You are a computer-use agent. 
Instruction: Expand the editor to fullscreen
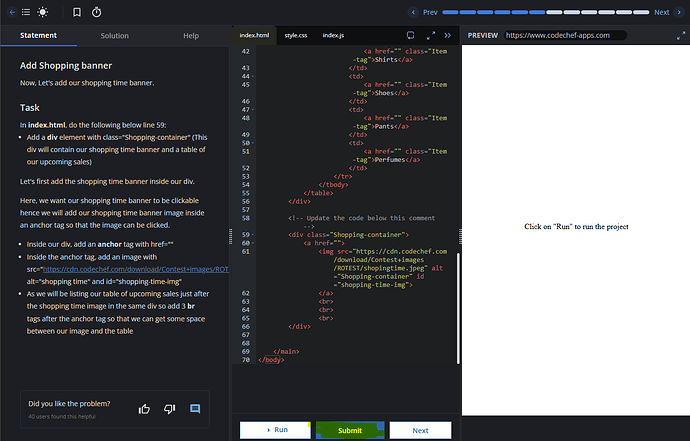[431, 35]
